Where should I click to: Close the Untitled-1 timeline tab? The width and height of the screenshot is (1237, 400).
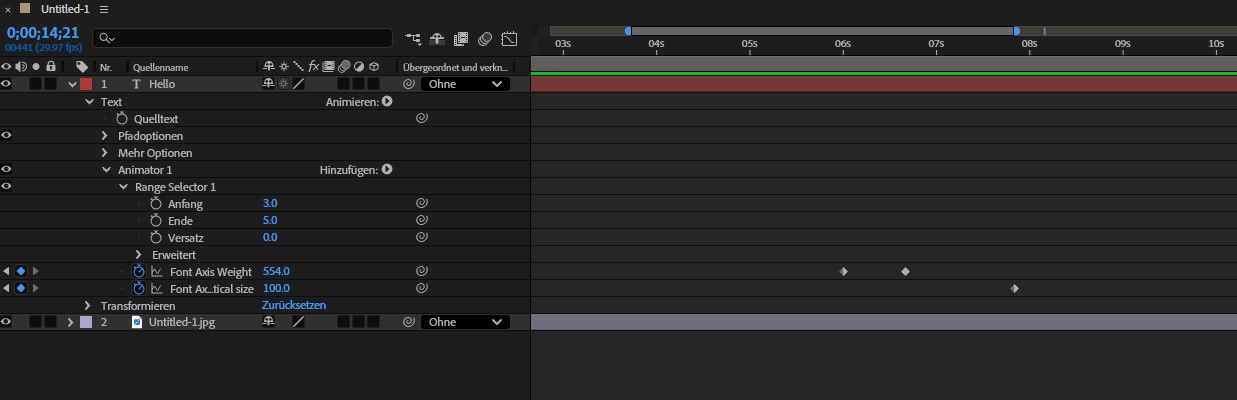click(x=9, y=9)
